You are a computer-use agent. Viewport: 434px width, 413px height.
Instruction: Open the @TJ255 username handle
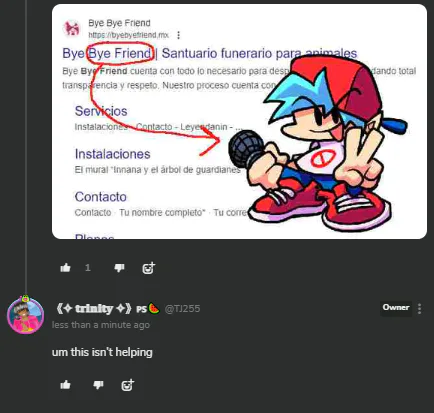(x=182, y=309)
